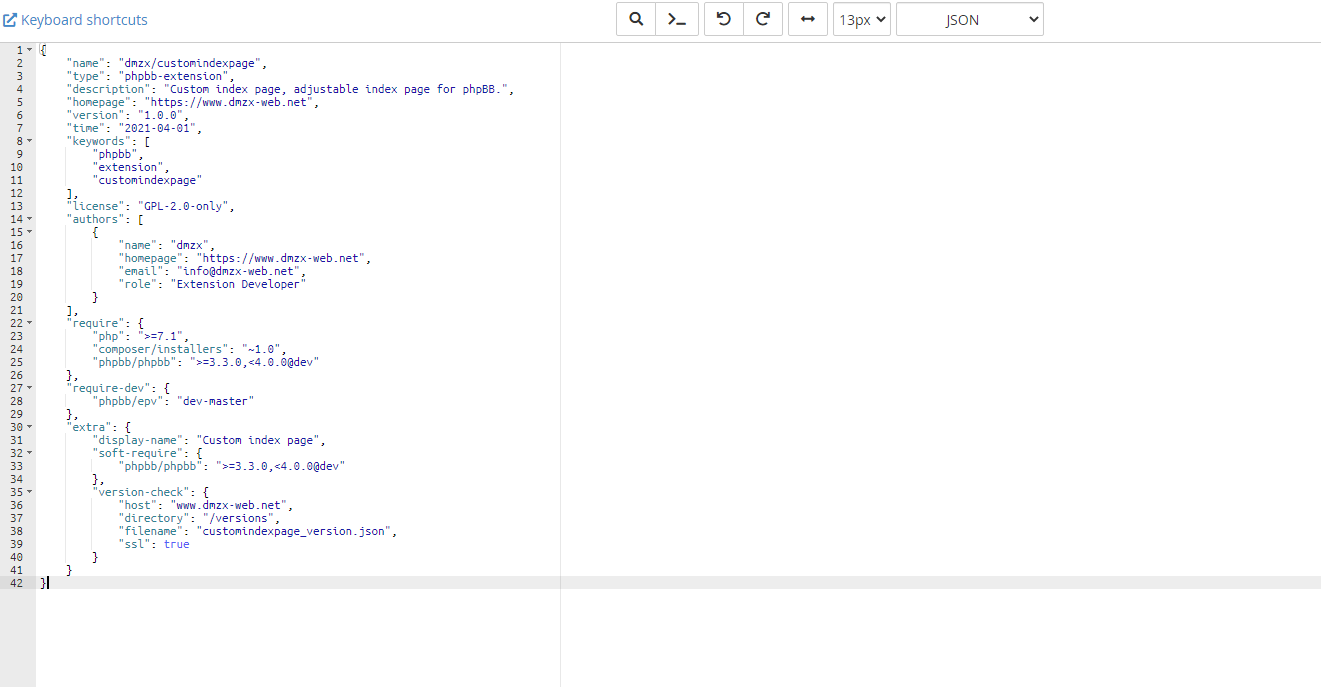This screenshot has height=687, width=1321.
Task: Collapse the "keywords" array fold arrow
Action: (x=29, y=141)
